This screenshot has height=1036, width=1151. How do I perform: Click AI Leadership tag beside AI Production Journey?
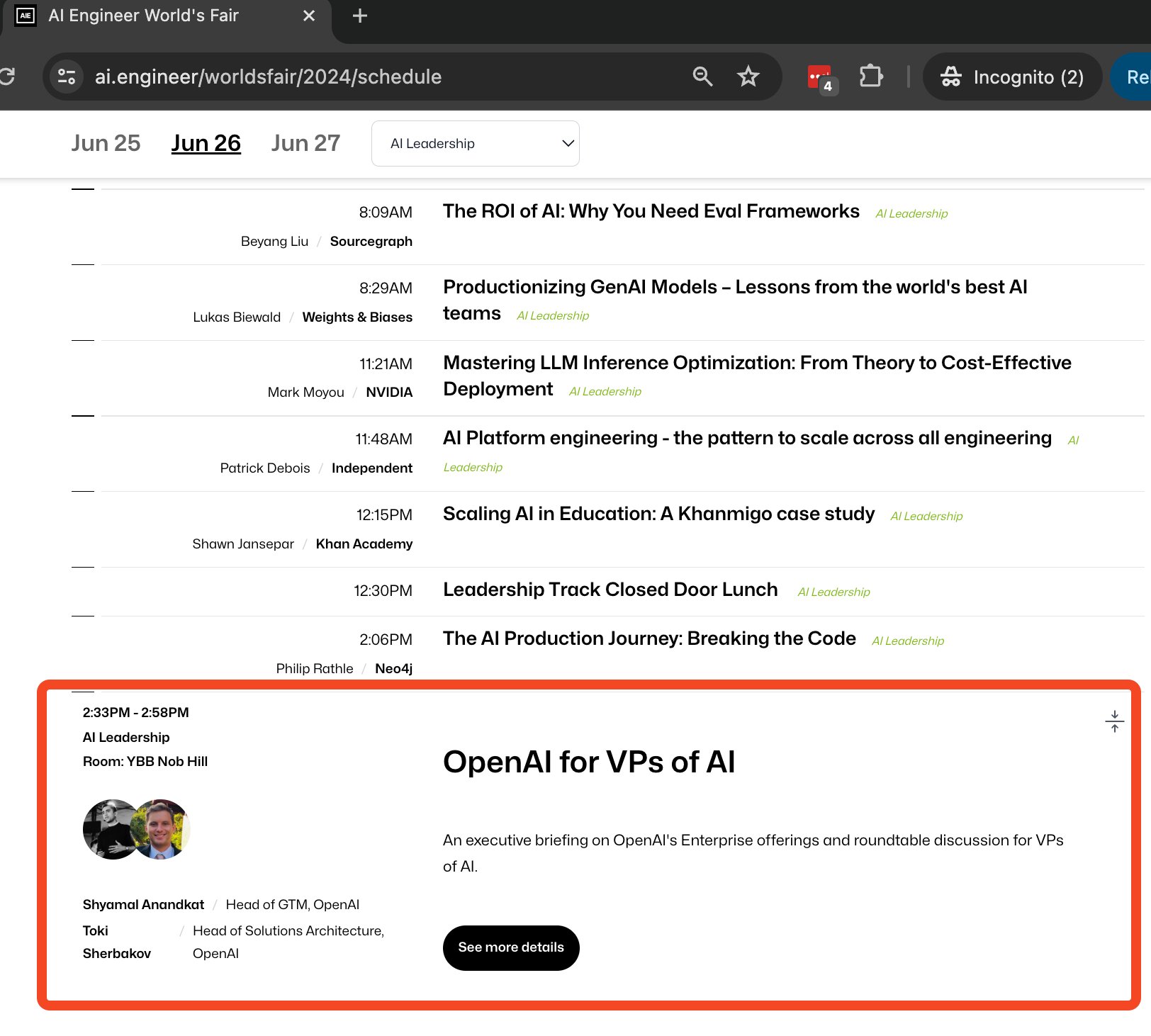[x=908, y=641]
